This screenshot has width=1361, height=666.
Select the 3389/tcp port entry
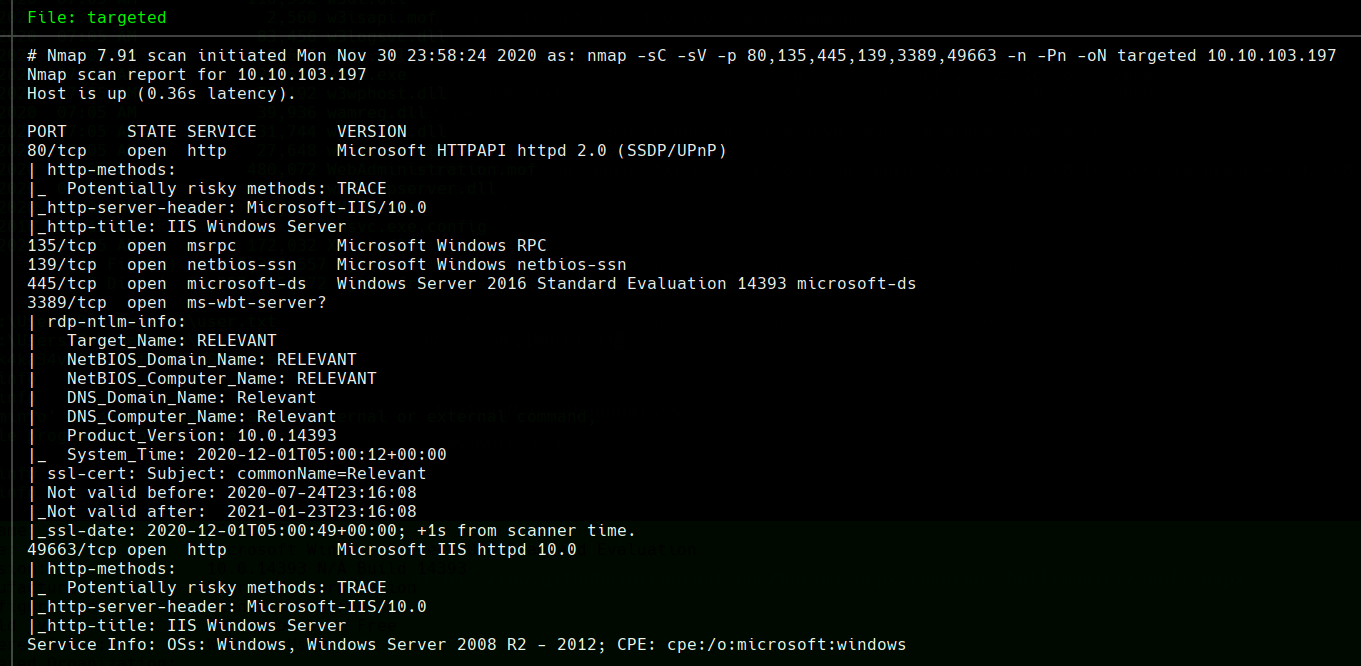tap(67, 303)
